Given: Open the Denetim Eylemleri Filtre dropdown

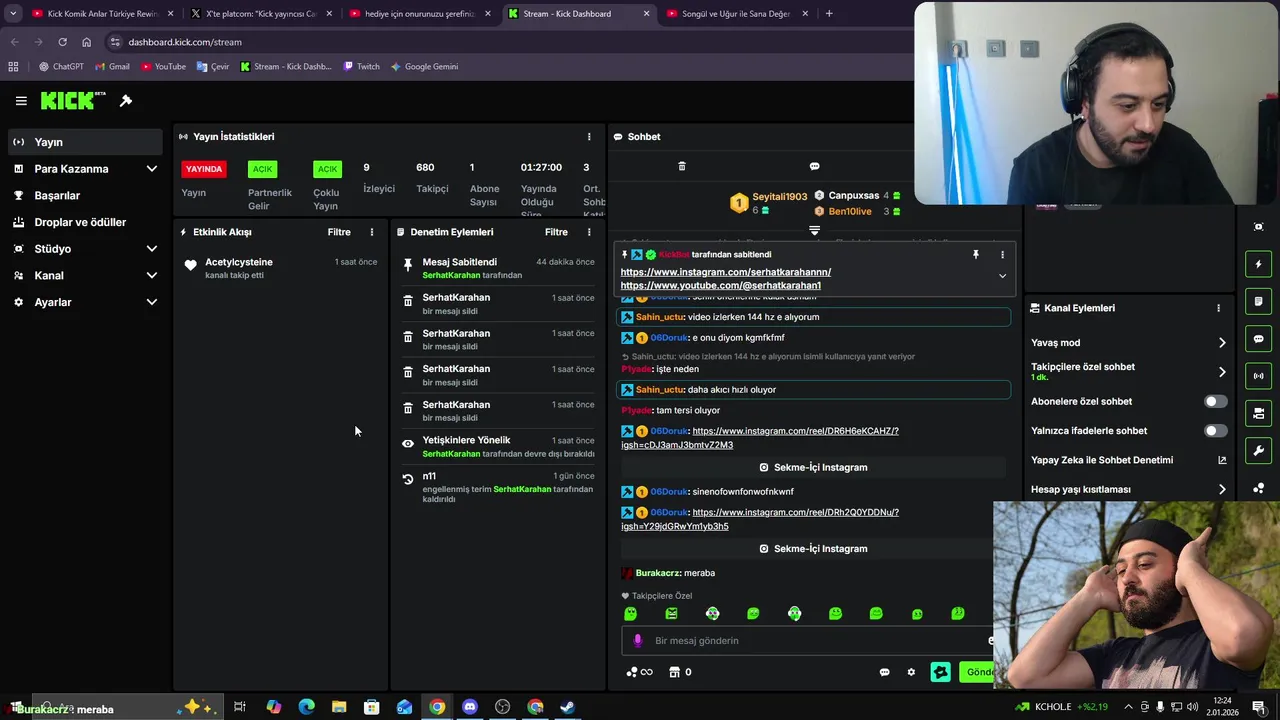Looking at the screenshot, I should (x=556, y=232).
